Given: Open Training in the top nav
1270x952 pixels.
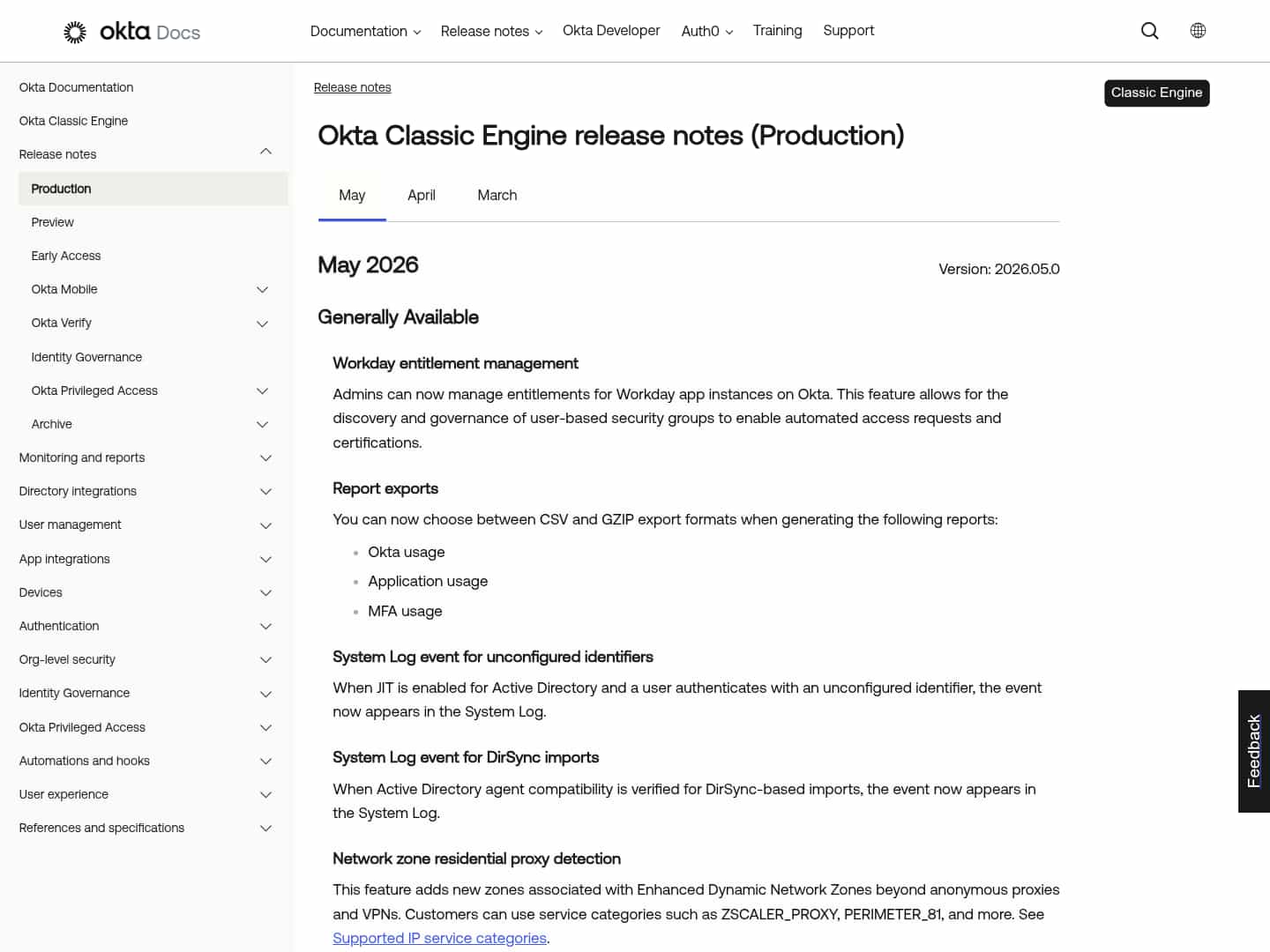Looking at the screenshot, I should click(777, 30).
